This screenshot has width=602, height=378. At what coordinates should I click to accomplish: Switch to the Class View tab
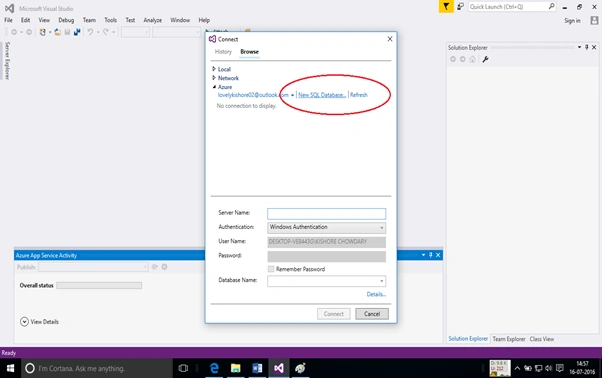pos(542,339)
